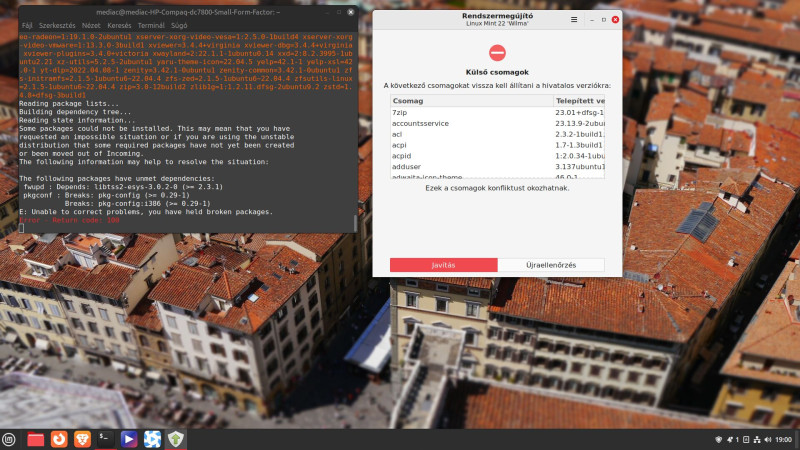Click the 'E: Unable to correct problems' terminal line
The width and height of the screenshot is (800, 450).
pos(146,212)
